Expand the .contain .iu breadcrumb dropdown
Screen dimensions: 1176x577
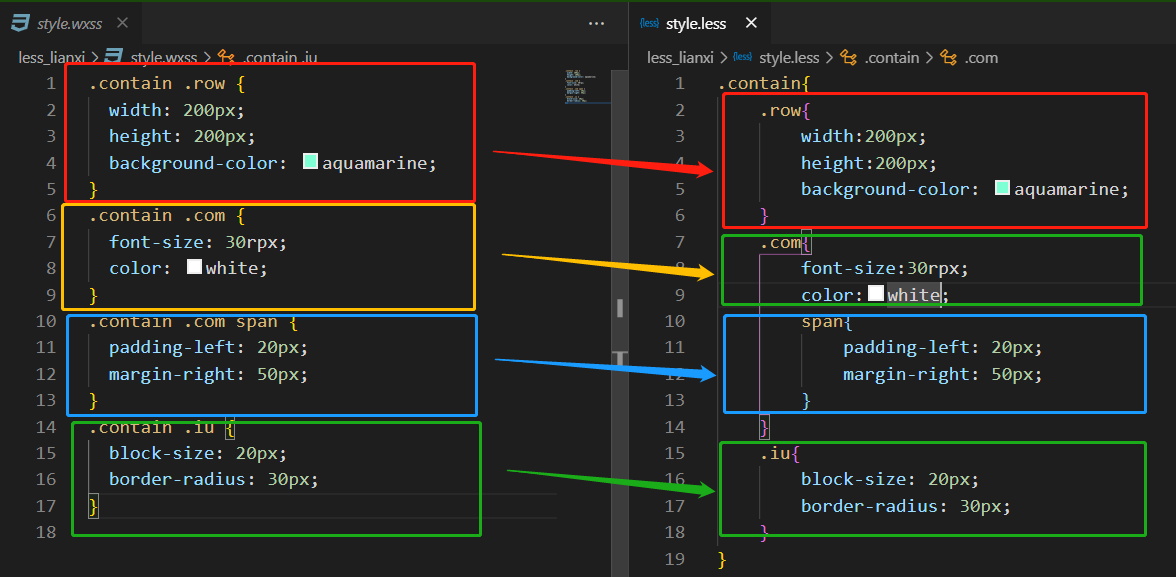[x=281, y=58]
